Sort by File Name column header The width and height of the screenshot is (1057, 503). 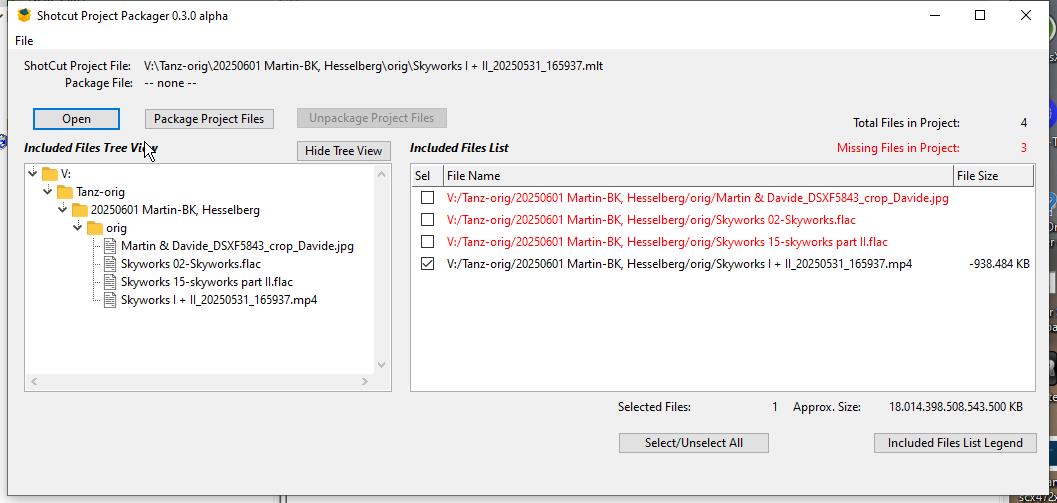pyautogui.click(x=698, y=176)
